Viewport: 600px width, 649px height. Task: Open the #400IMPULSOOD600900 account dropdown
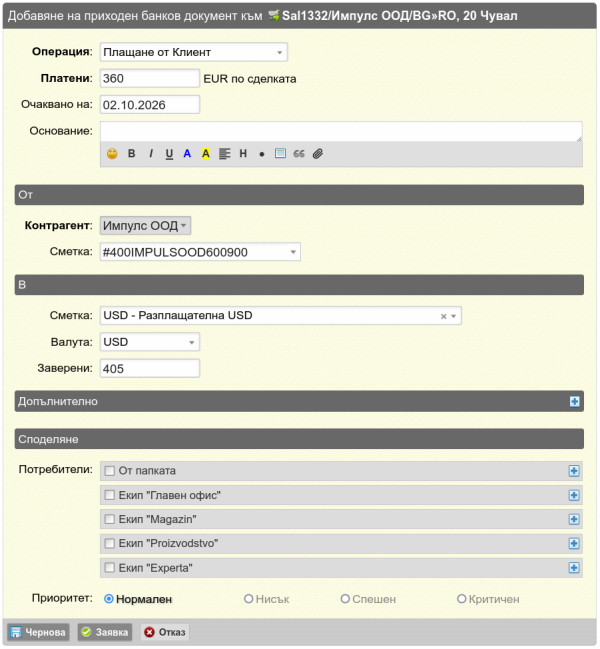200,252
